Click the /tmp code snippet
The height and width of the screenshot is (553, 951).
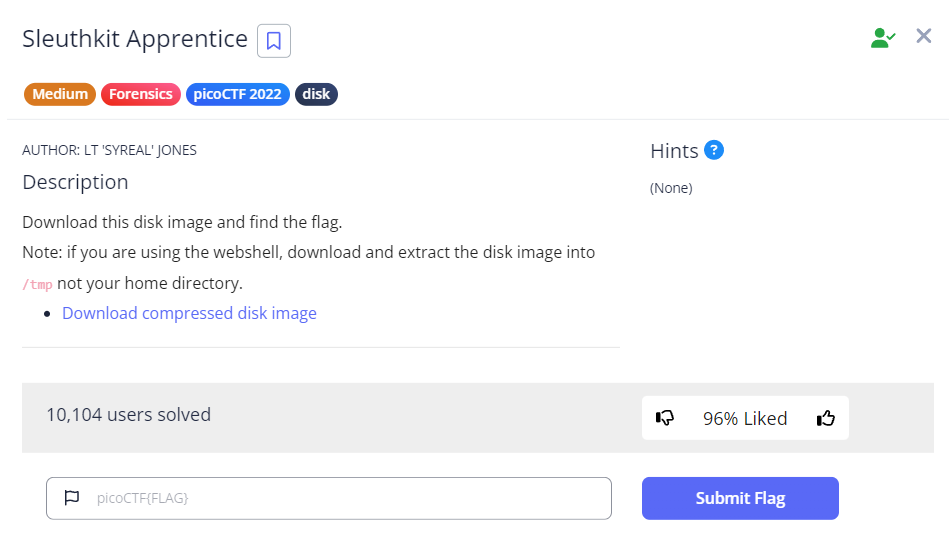coord(37,285)
